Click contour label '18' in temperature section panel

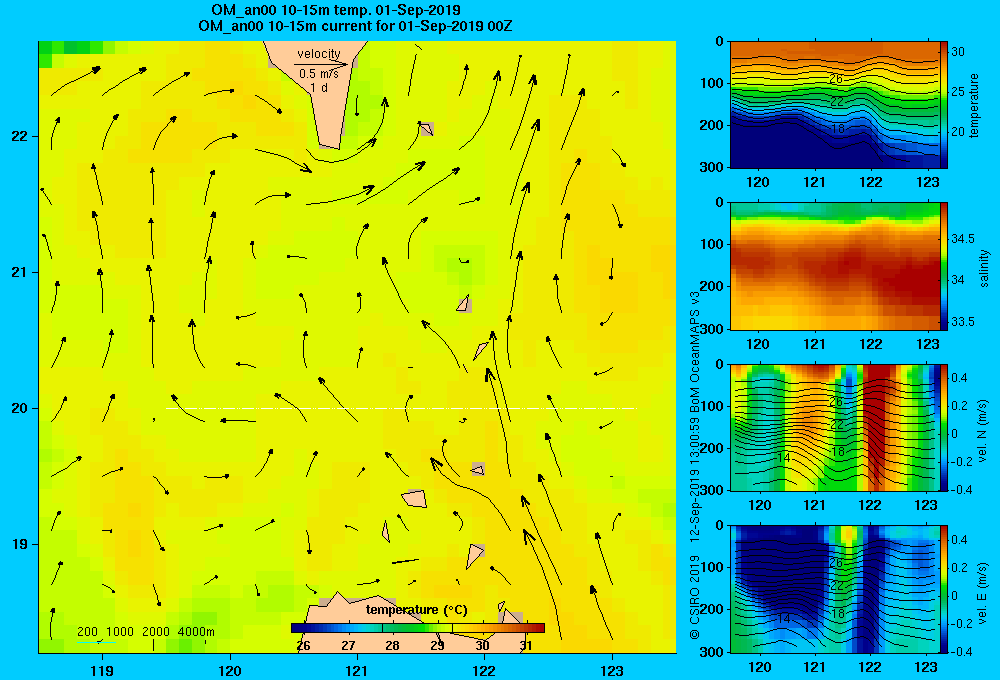click(838, 129)
